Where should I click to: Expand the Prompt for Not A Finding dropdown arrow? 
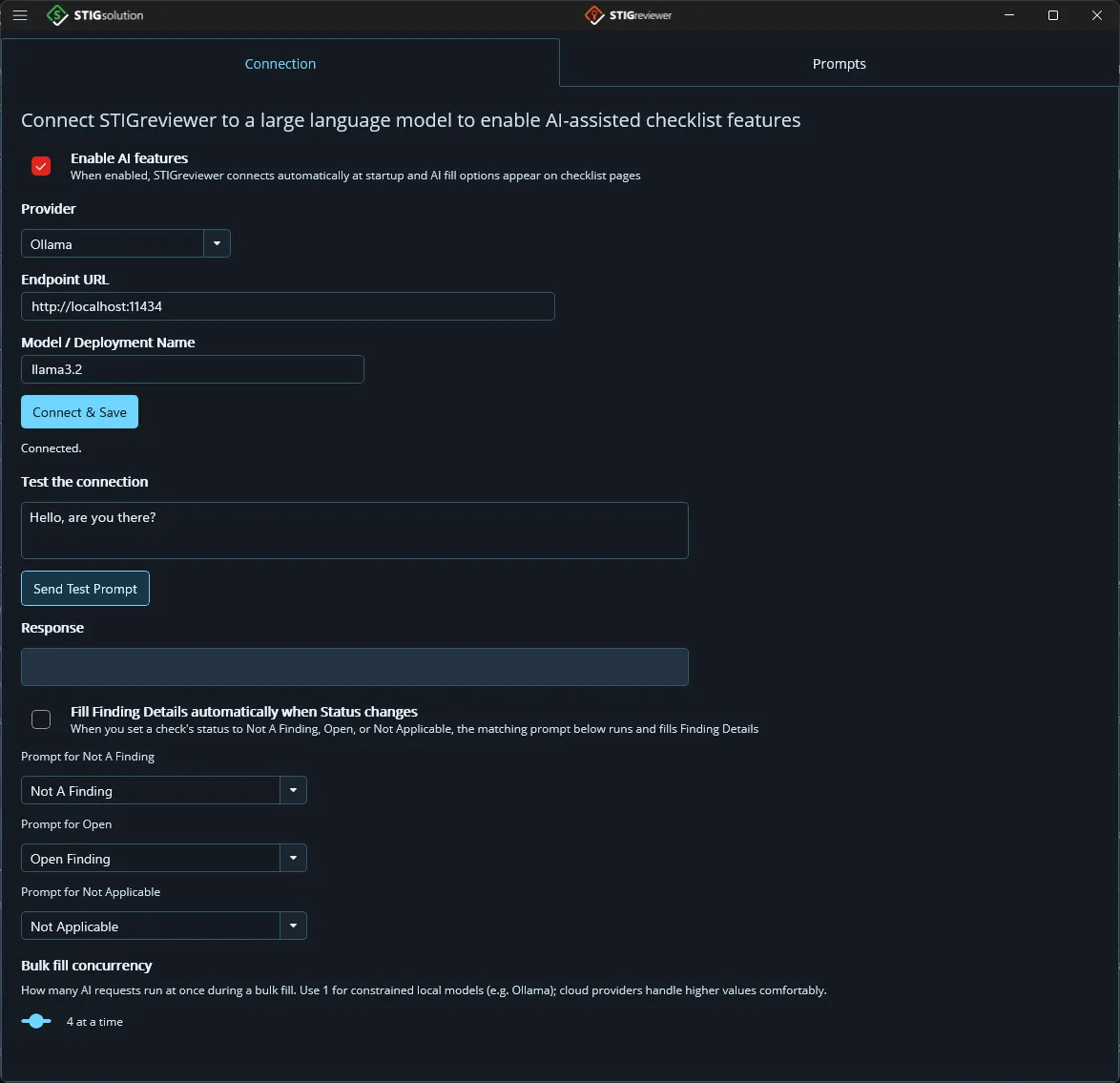click(293, 790)
